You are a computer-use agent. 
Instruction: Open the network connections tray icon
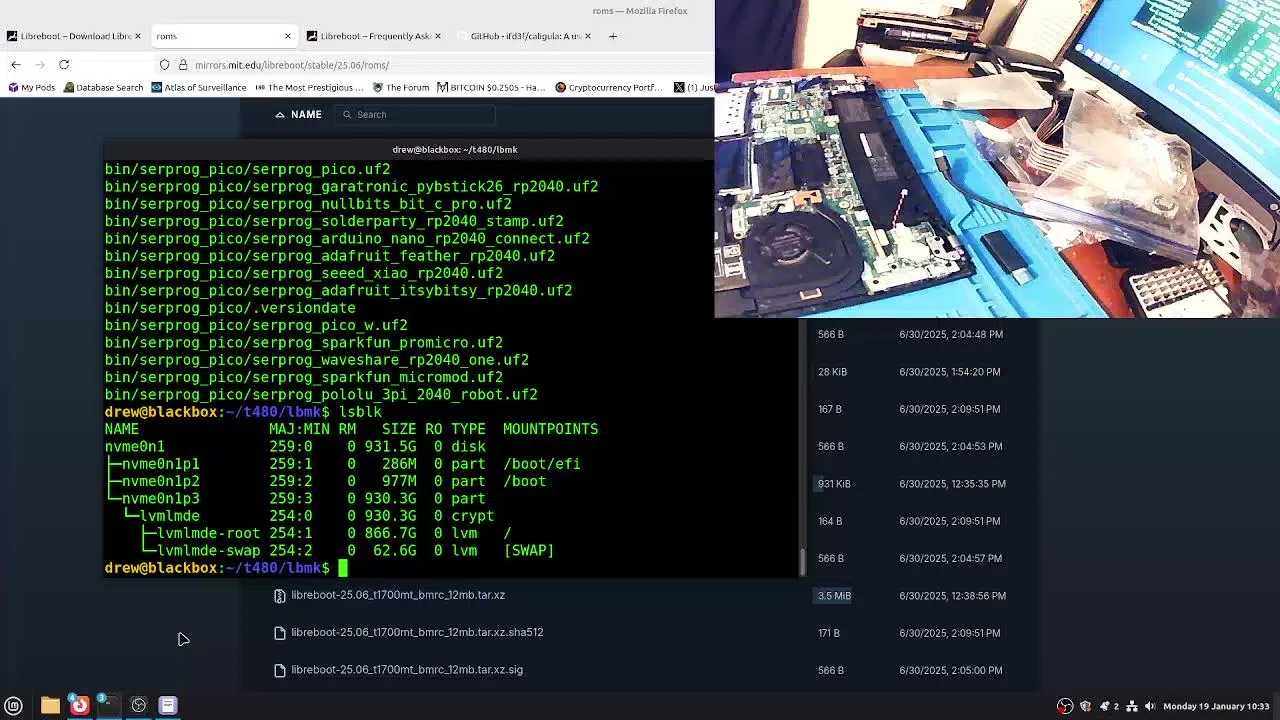1131,706
